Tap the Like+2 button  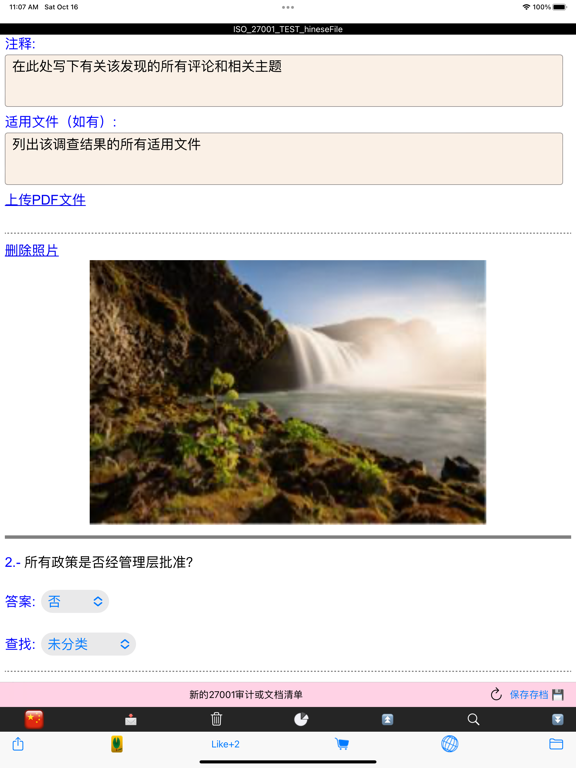click(x=225, y=744)
